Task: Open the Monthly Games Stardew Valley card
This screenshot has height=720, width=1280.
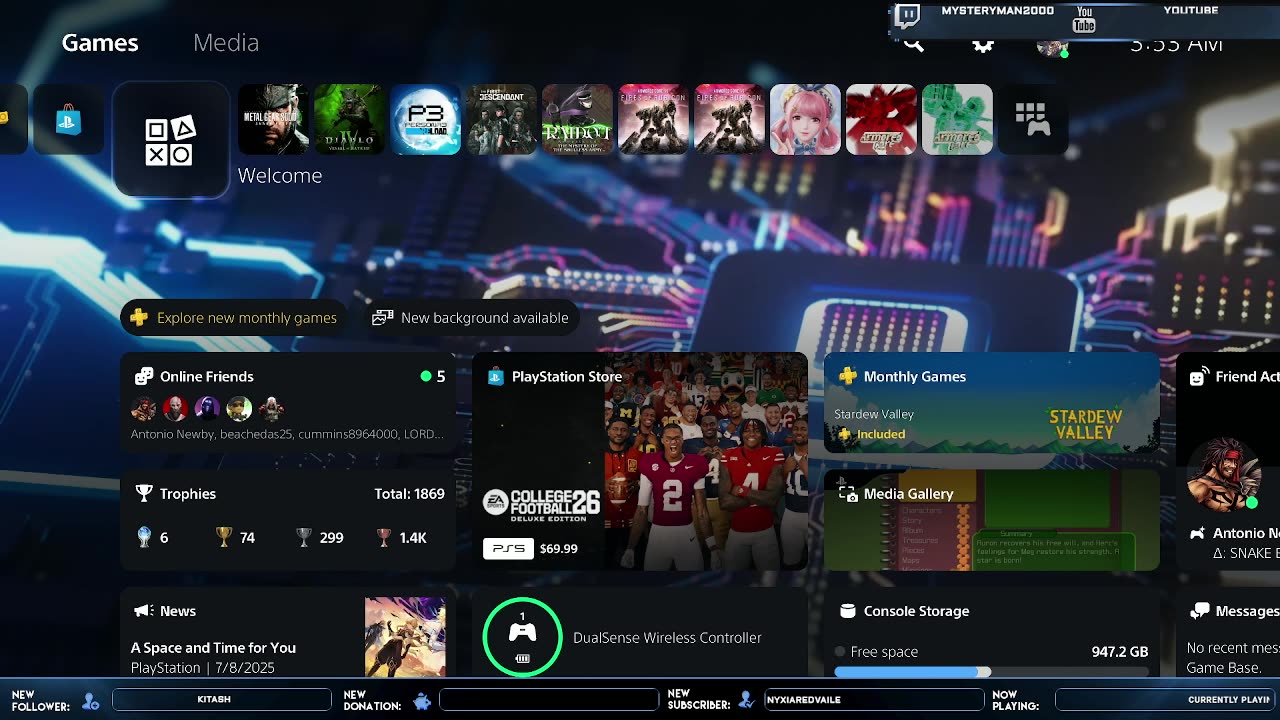Action: [x=992, y=403]
